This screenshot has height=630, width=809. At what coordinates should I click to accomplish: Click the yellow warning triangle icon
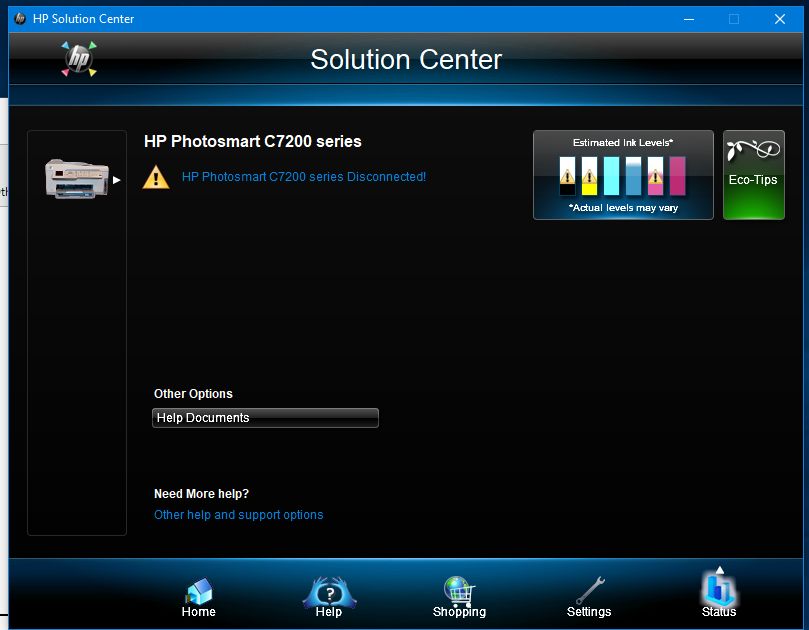tap(156, 177)
